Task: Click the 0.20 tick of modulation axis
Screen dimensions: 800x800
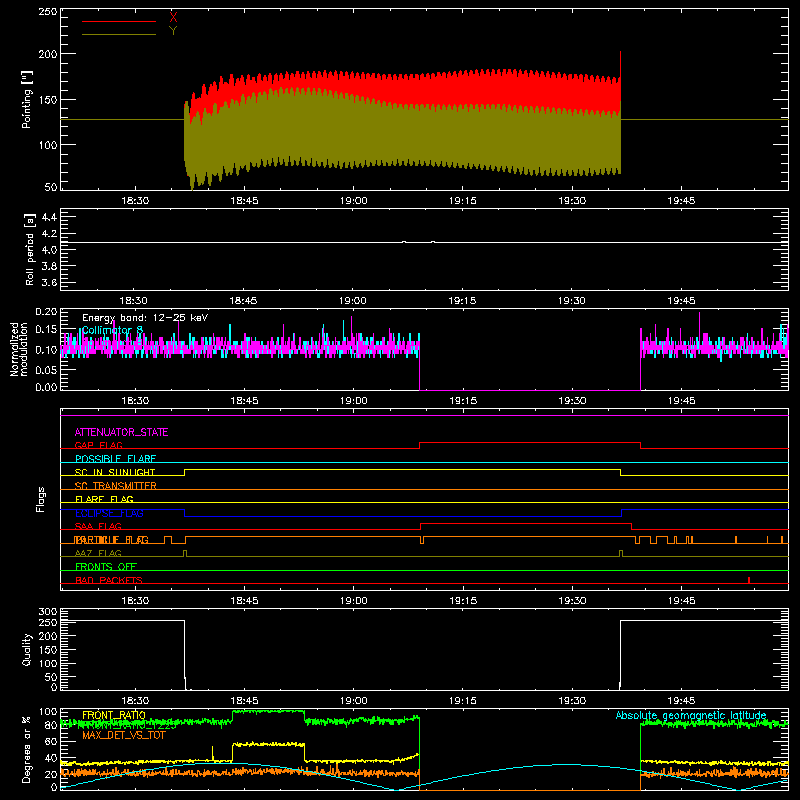Action: (x=46, y=311)
